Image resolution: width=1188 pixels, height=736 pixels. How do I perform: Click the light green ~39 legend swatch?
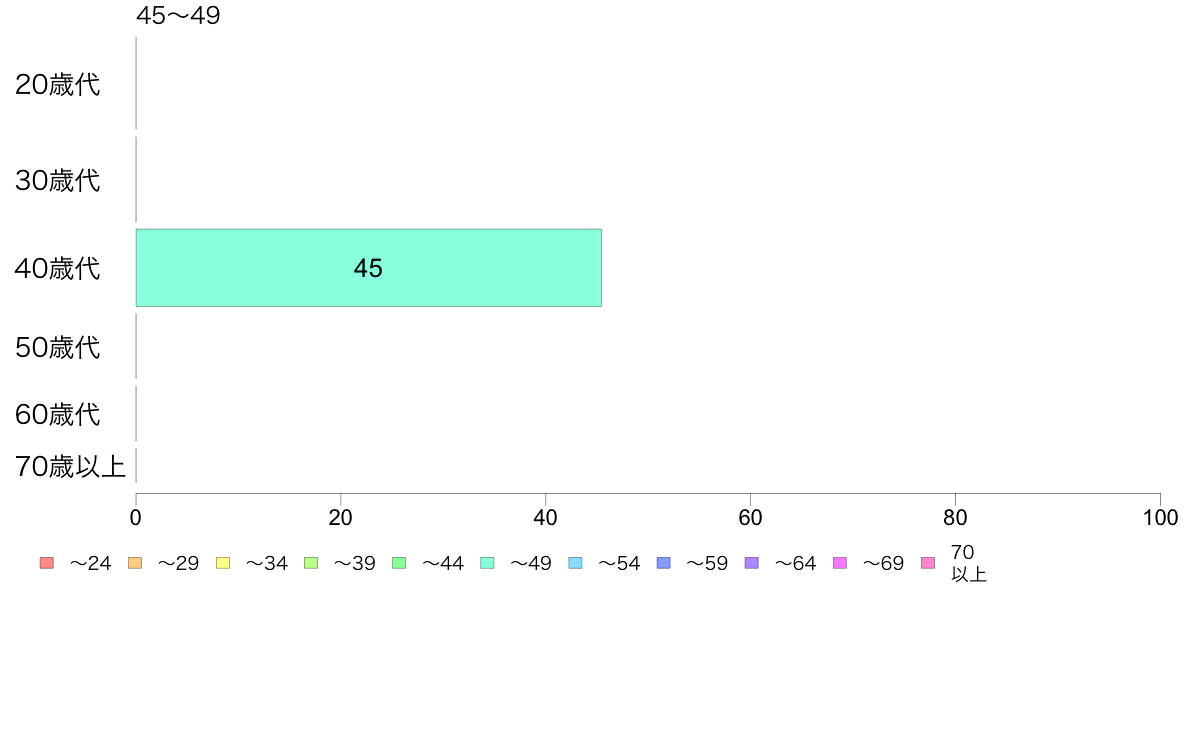[x=311, y=562]
